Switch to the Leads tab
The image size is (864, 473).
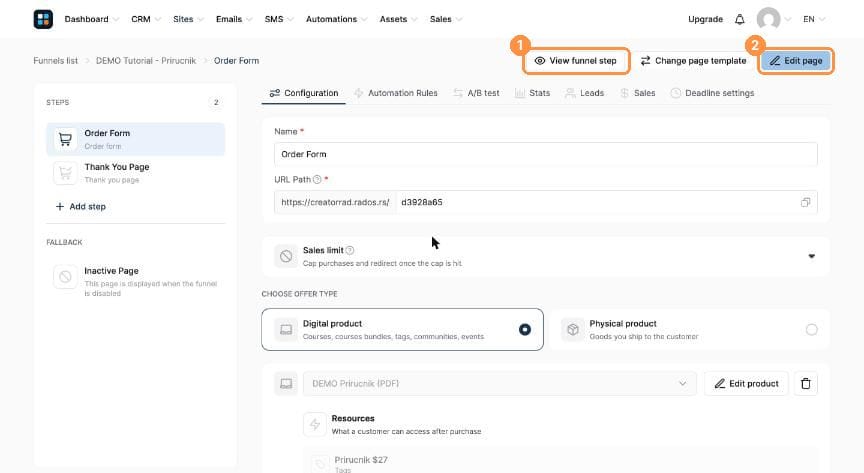click(585, 93)
